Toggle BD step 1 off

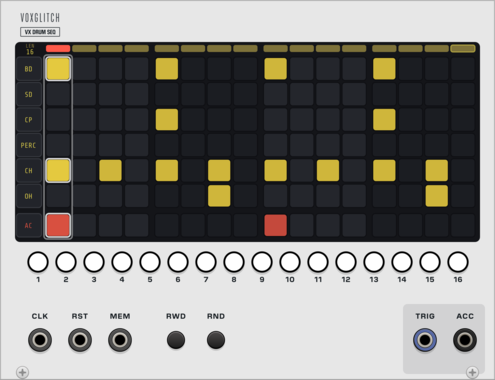pos(58,69)
